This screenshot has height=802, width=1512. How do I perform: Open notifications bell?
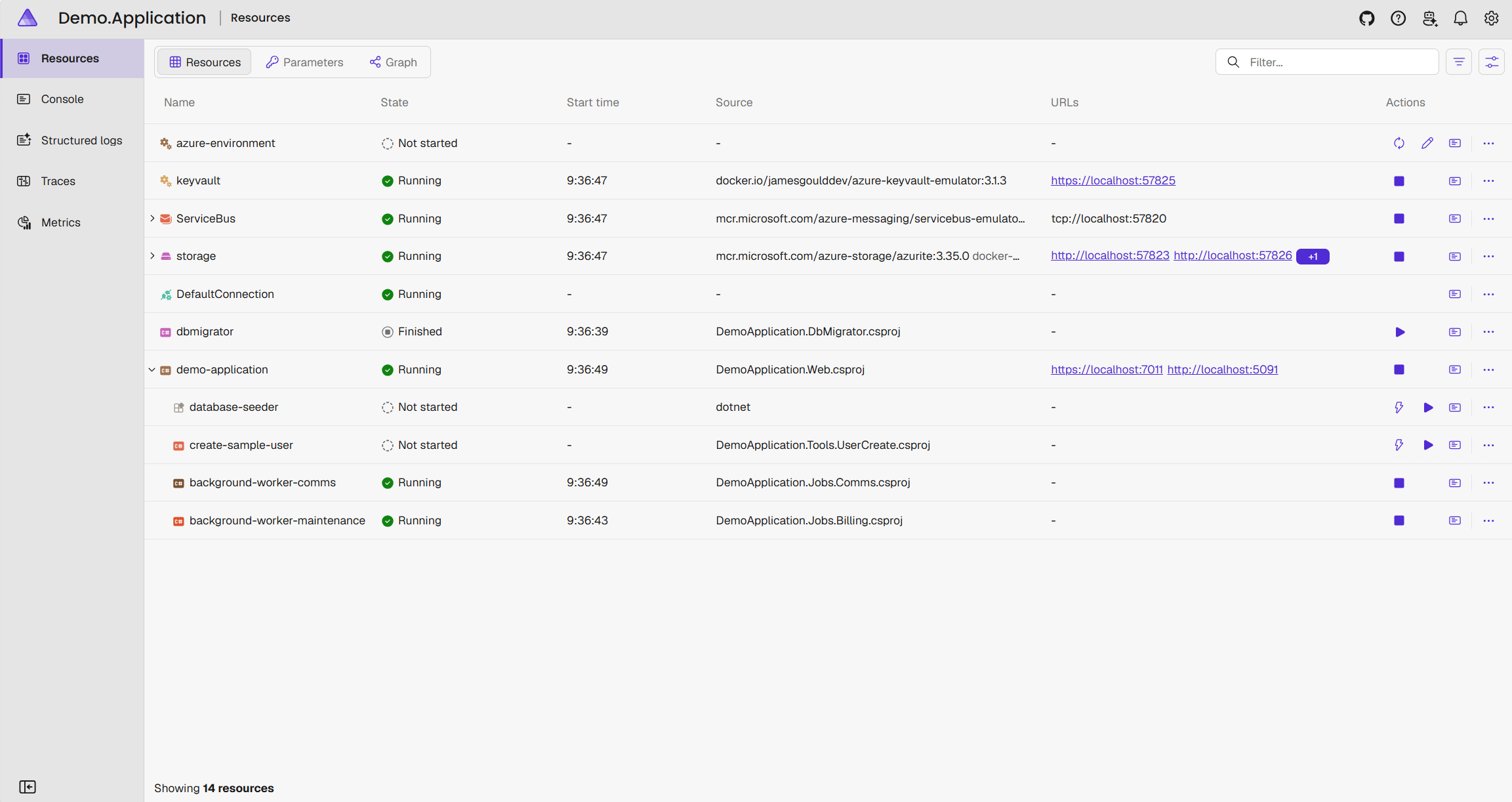(1460, 18)
